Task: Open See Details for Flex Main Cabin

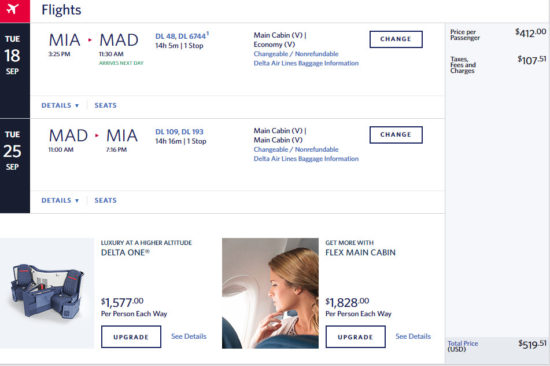Action: point(413,336)
